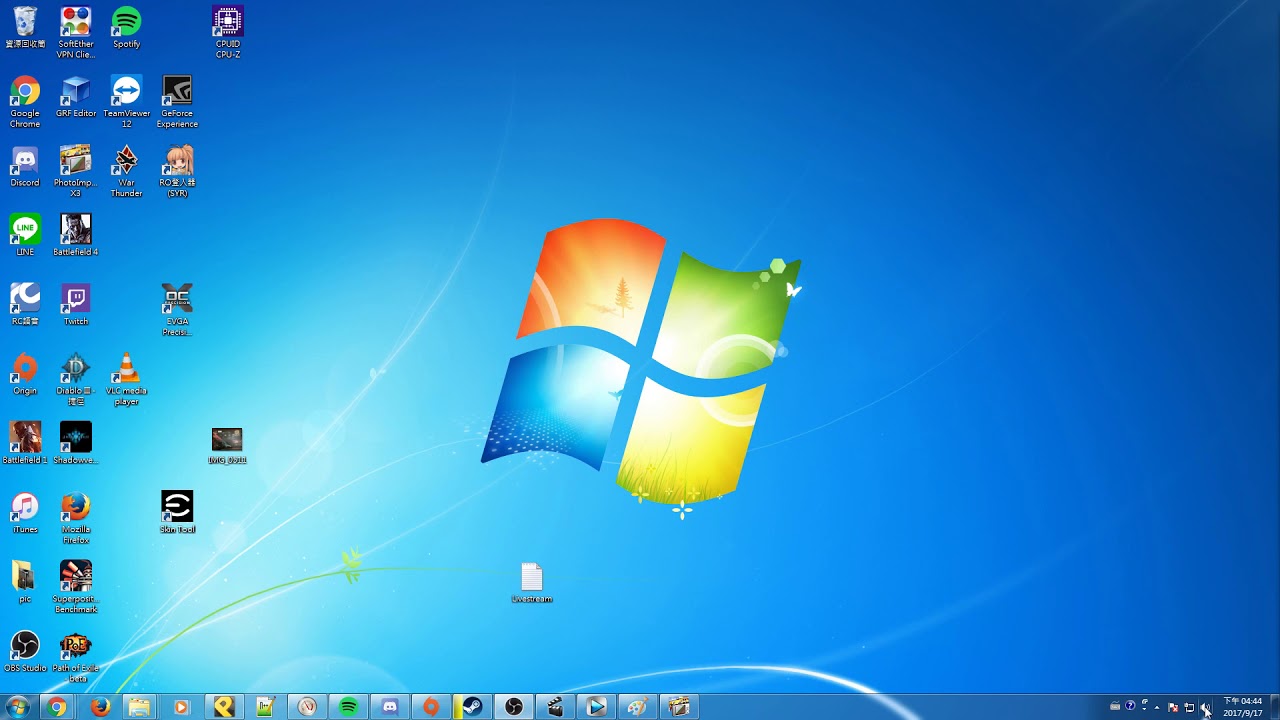Click OBS in the taskbar

click(x=514, y=707)
